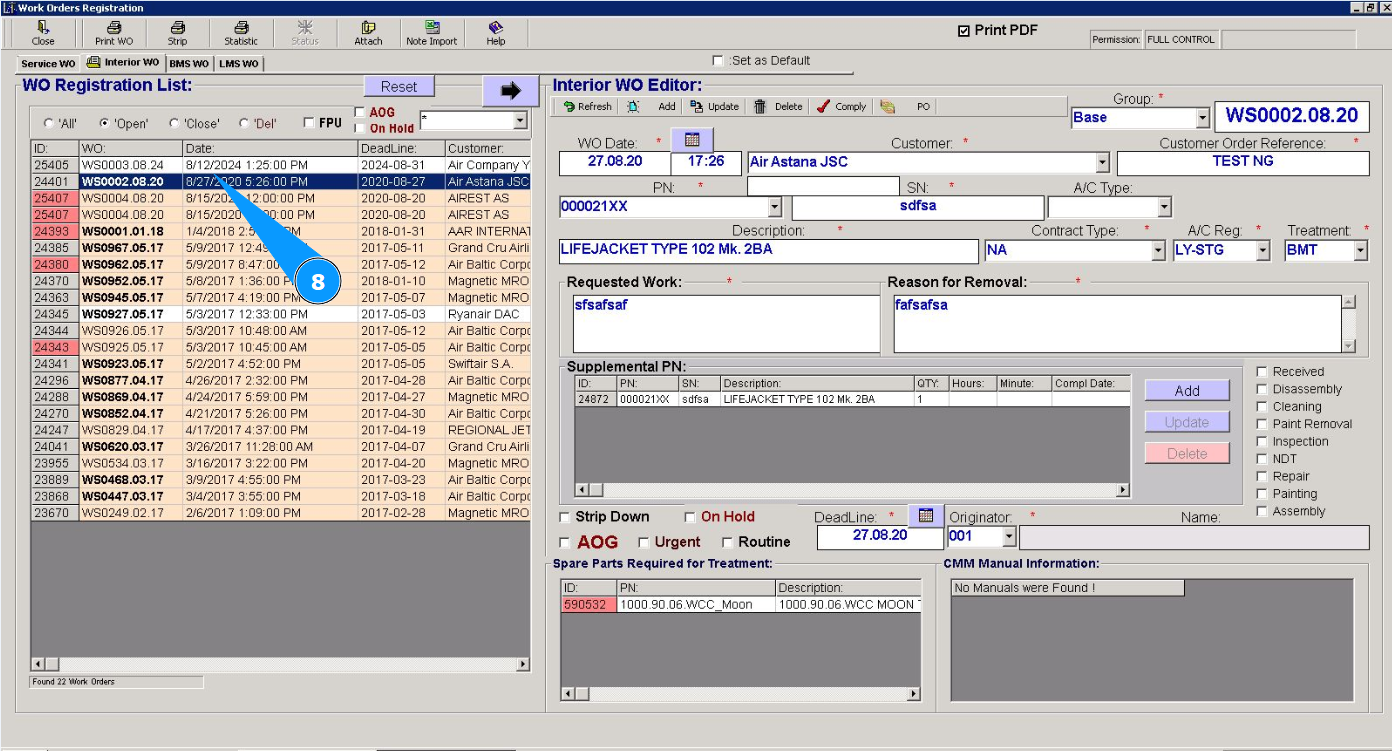Screen dimensions: 1392x751
Task: Click Comply in the editor toolbar
Action: [x=841, y=106]
